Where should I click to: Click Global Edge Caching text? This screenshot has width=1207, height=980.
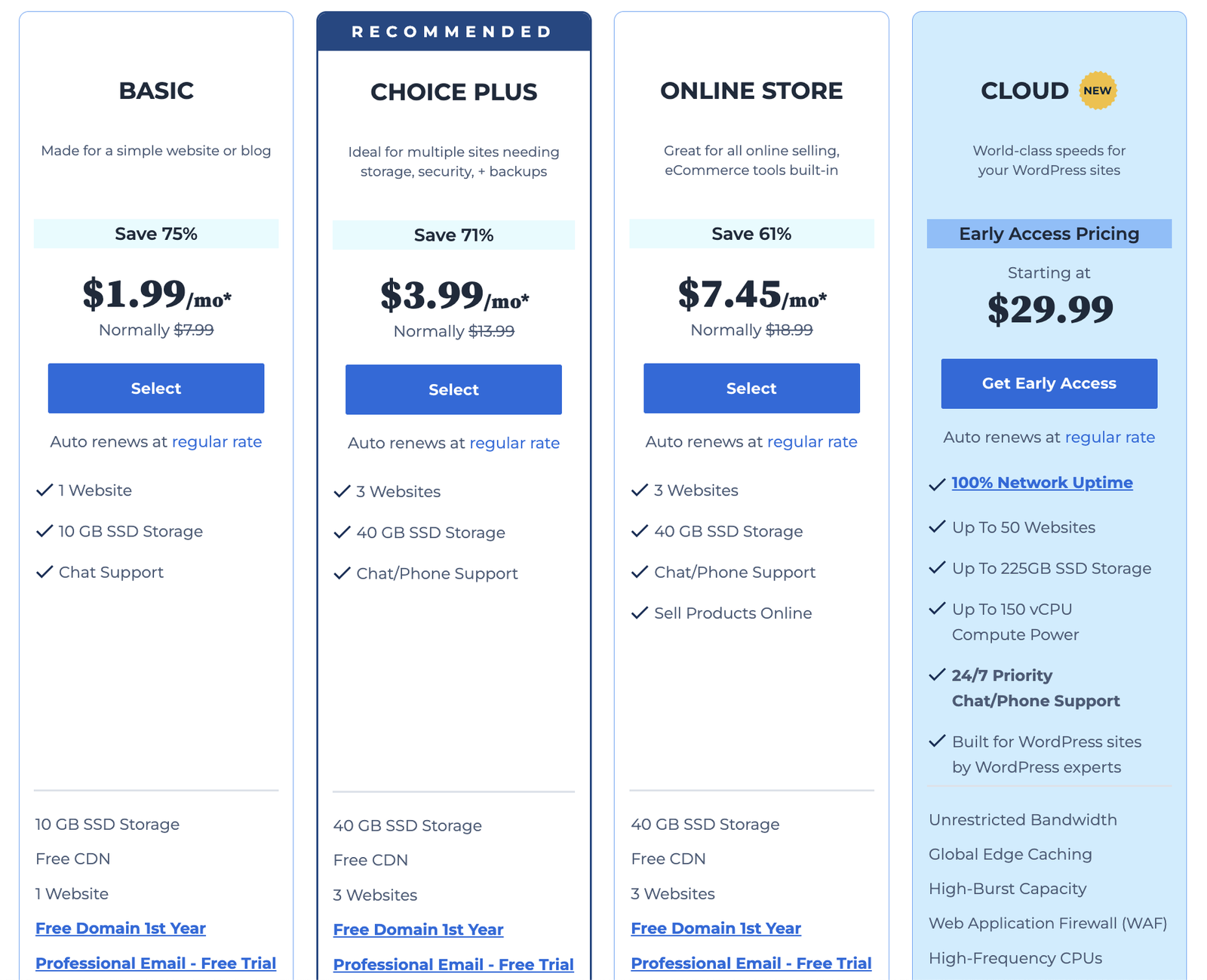point(1010,855)
